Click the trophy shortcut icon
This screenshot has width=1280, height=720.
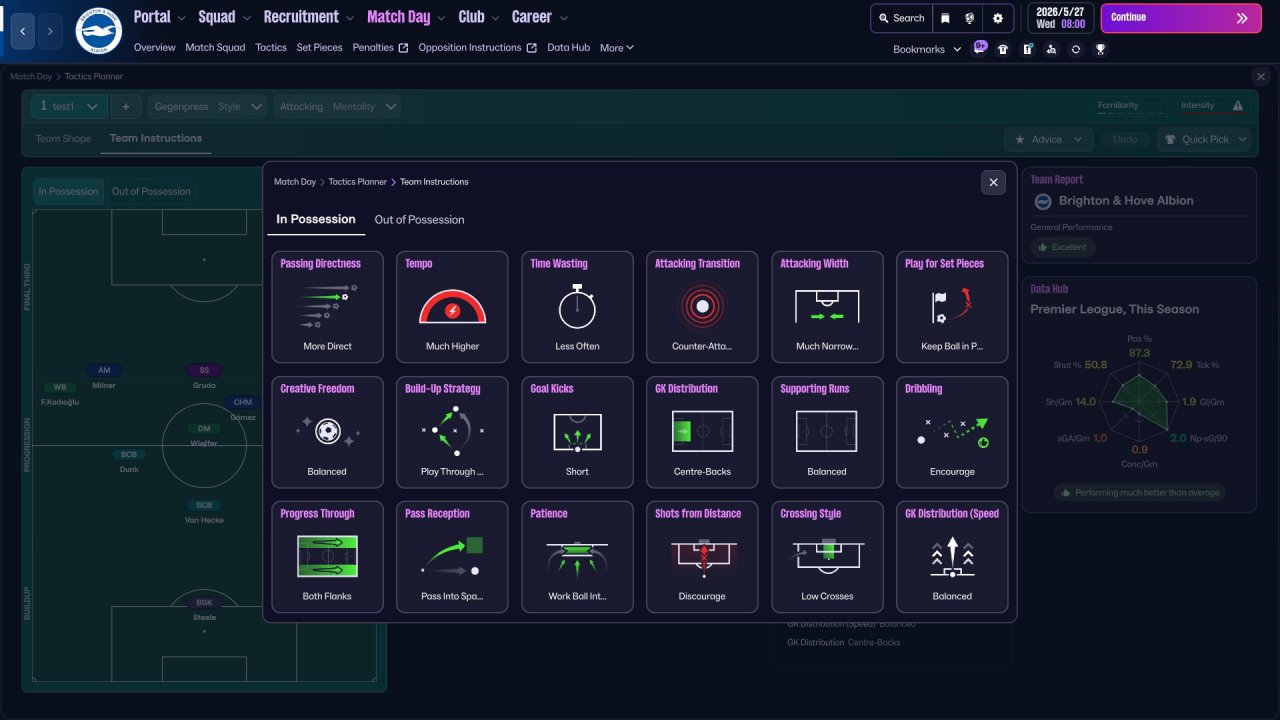(1100, 49)
